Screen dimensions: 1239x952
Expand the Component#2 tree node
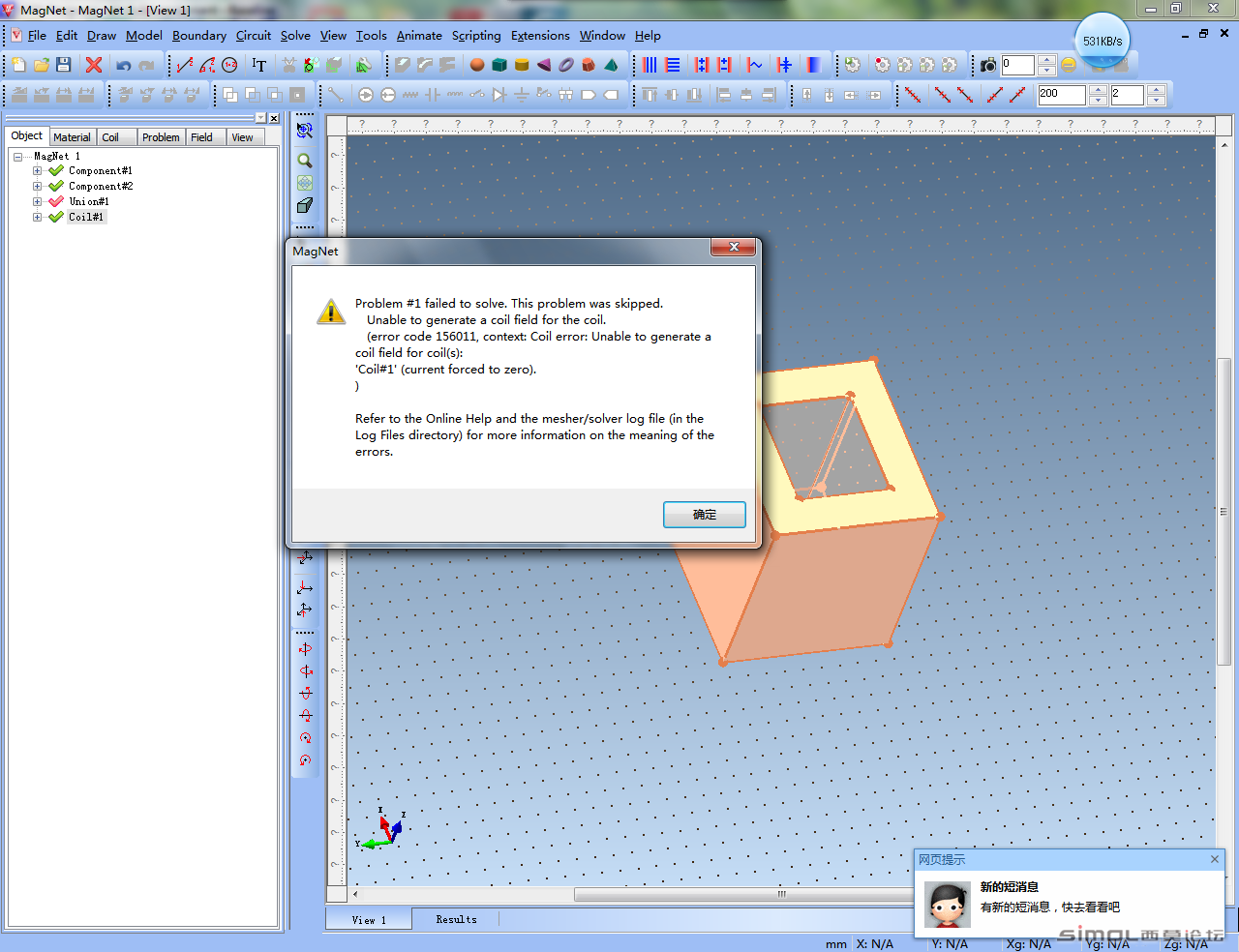pyautogui.click(x=37, y=186)
